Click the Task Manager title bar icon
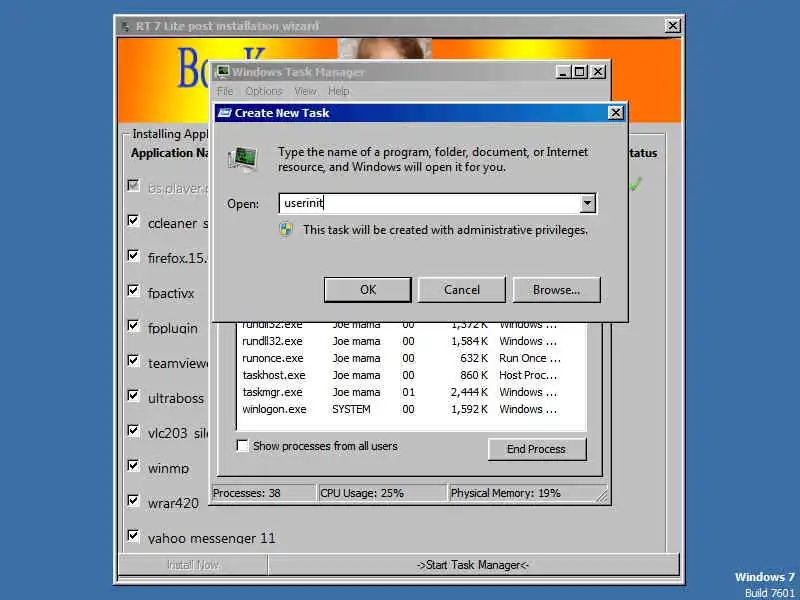 point(223,72)
